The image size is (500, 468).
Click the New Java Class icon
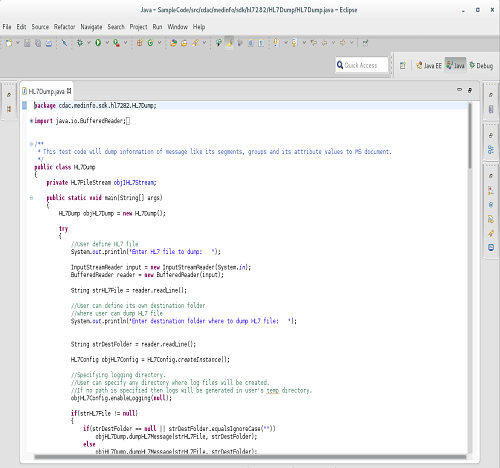(x=150, y=43)
